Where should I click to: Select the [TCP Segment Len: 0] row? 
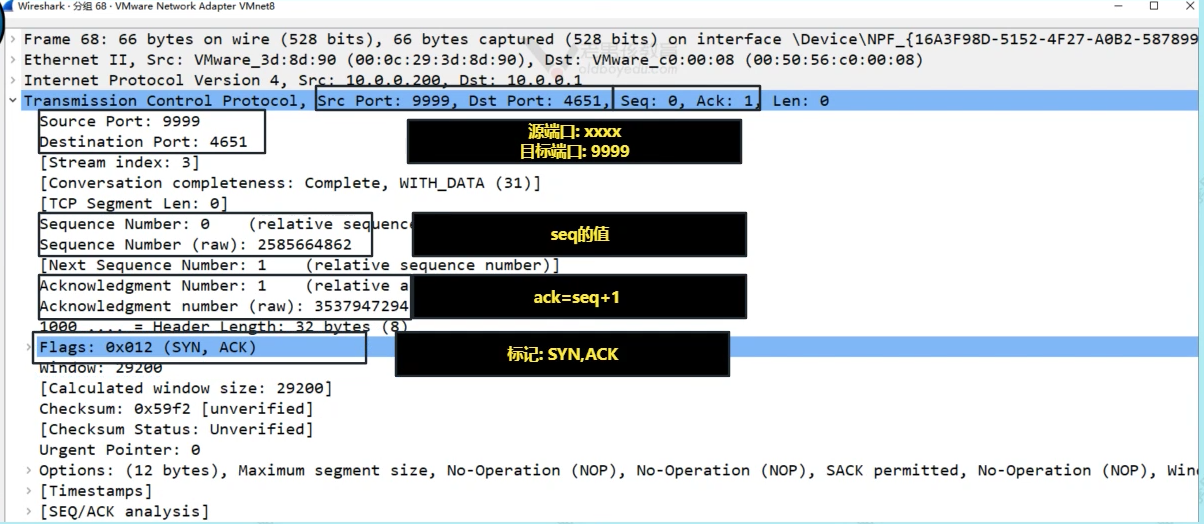point(133,203)
